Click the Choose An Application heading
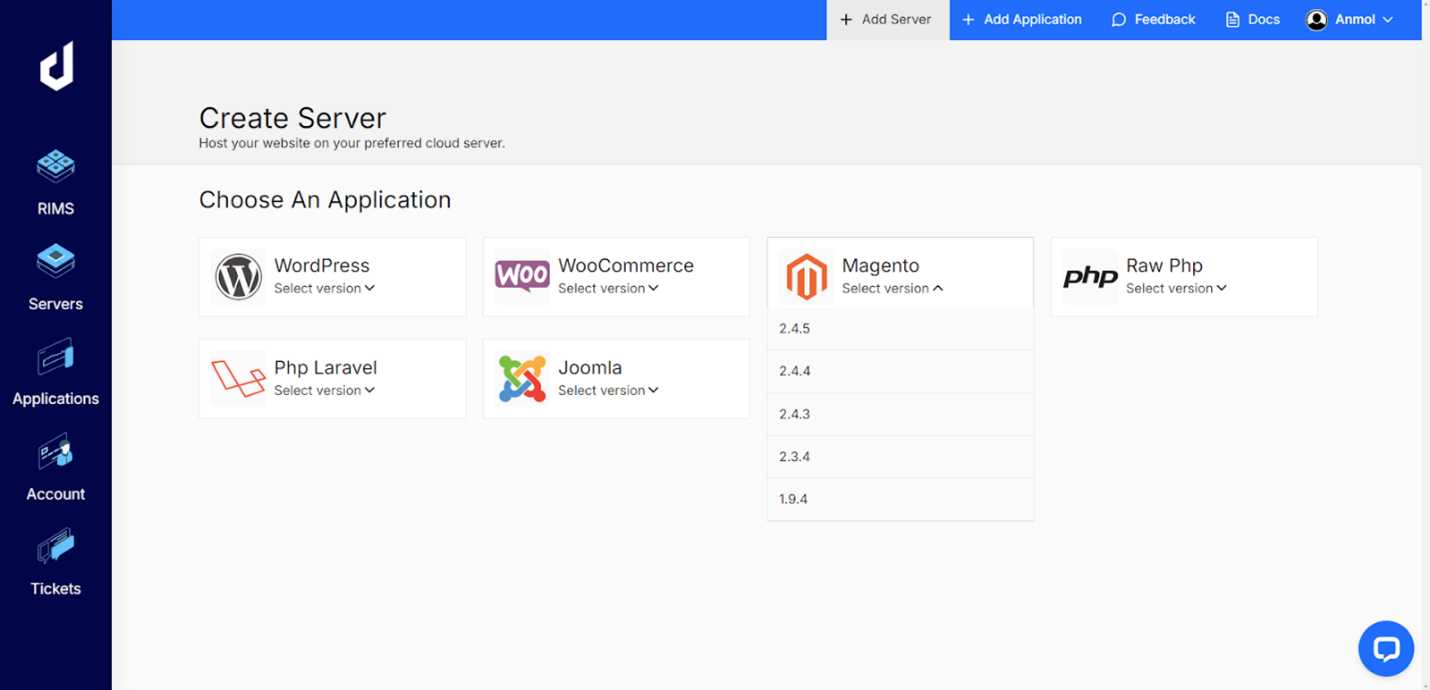 coord(325,200)
